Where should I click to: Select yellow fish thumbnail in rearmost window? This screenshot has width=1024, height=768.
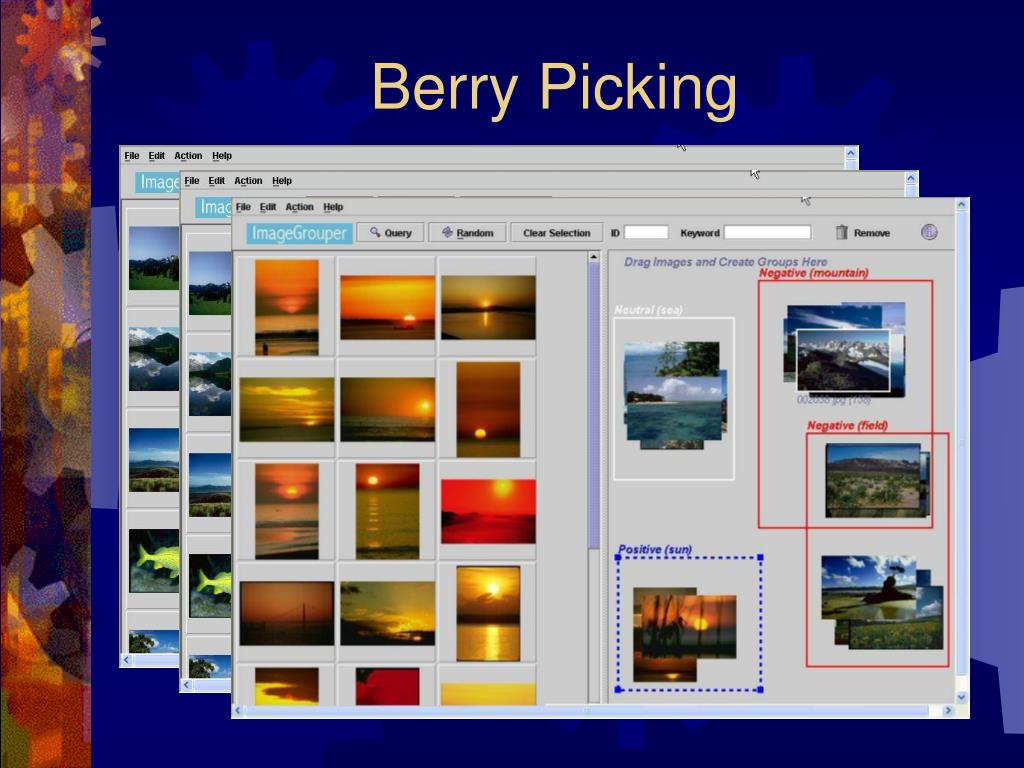pos(154,561)
